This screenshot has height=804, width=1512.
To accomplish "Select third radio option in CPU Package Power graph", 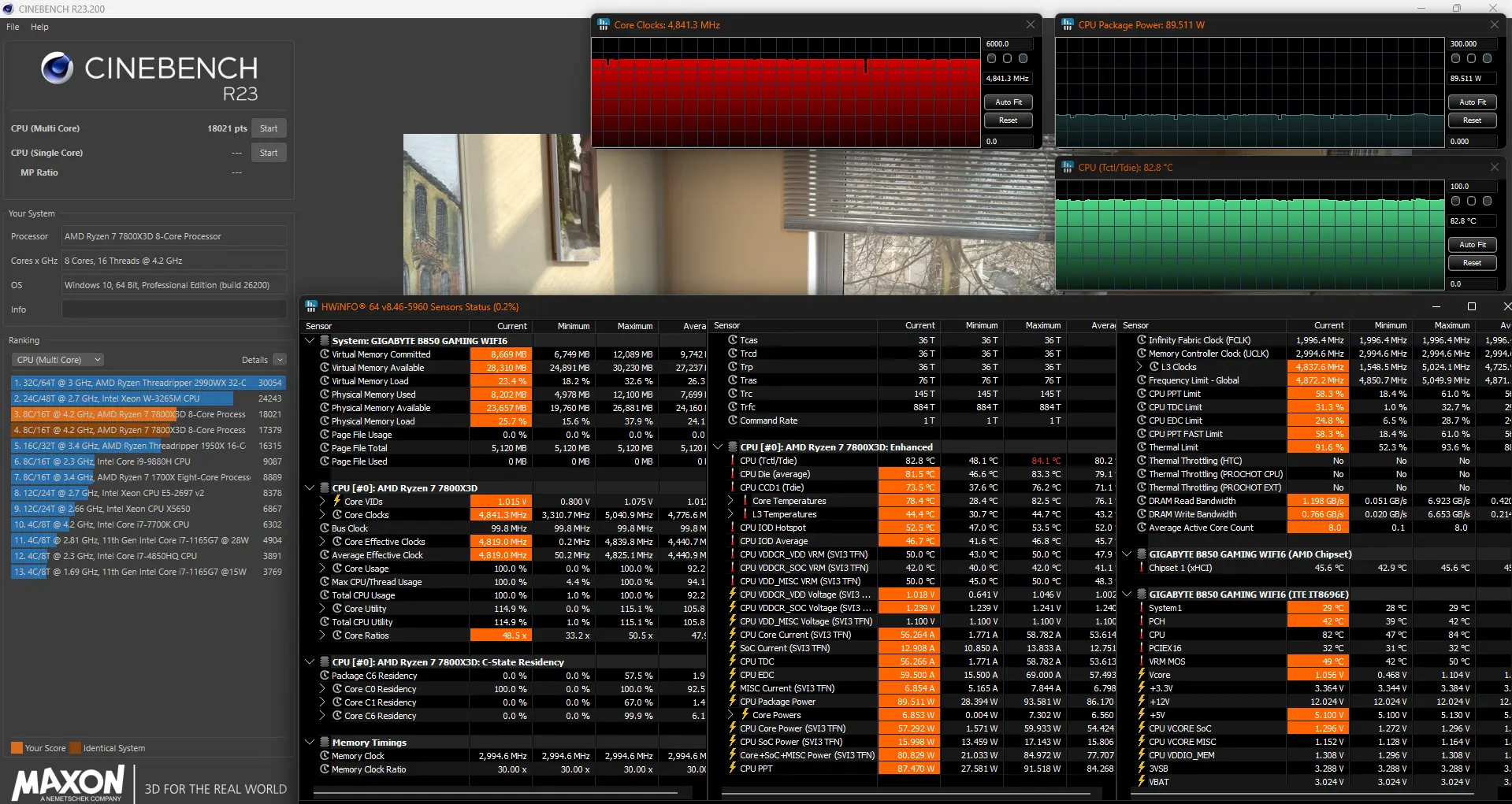I will (x=1488, y=58).
